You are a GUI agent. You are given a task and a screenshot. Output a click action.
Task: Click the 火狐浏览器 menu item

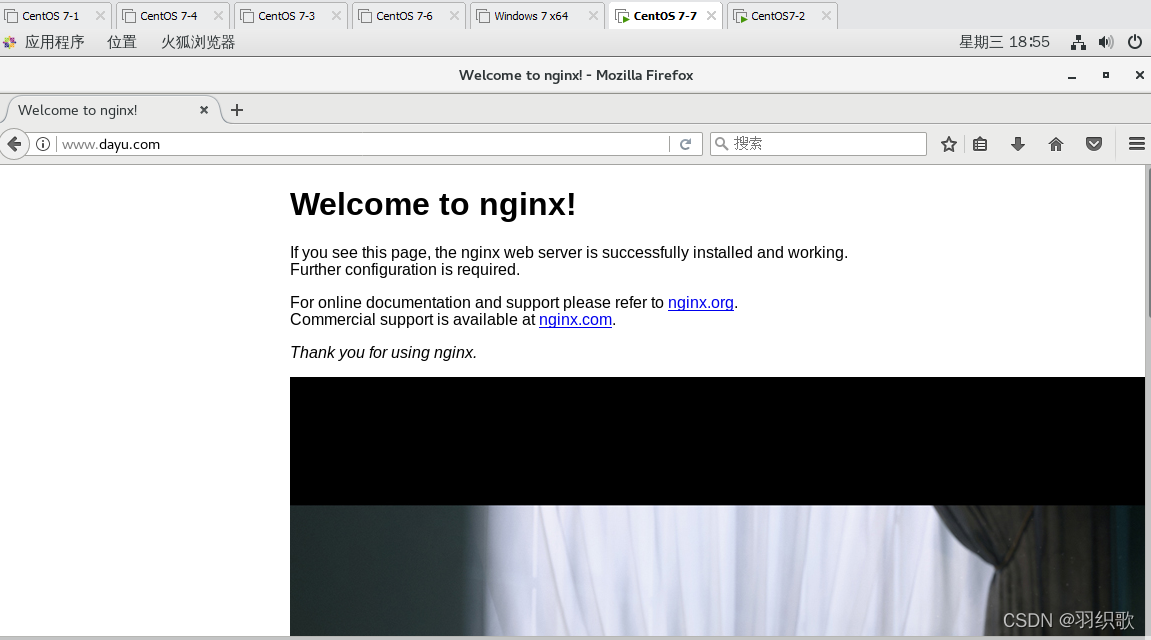pos(198,43)
